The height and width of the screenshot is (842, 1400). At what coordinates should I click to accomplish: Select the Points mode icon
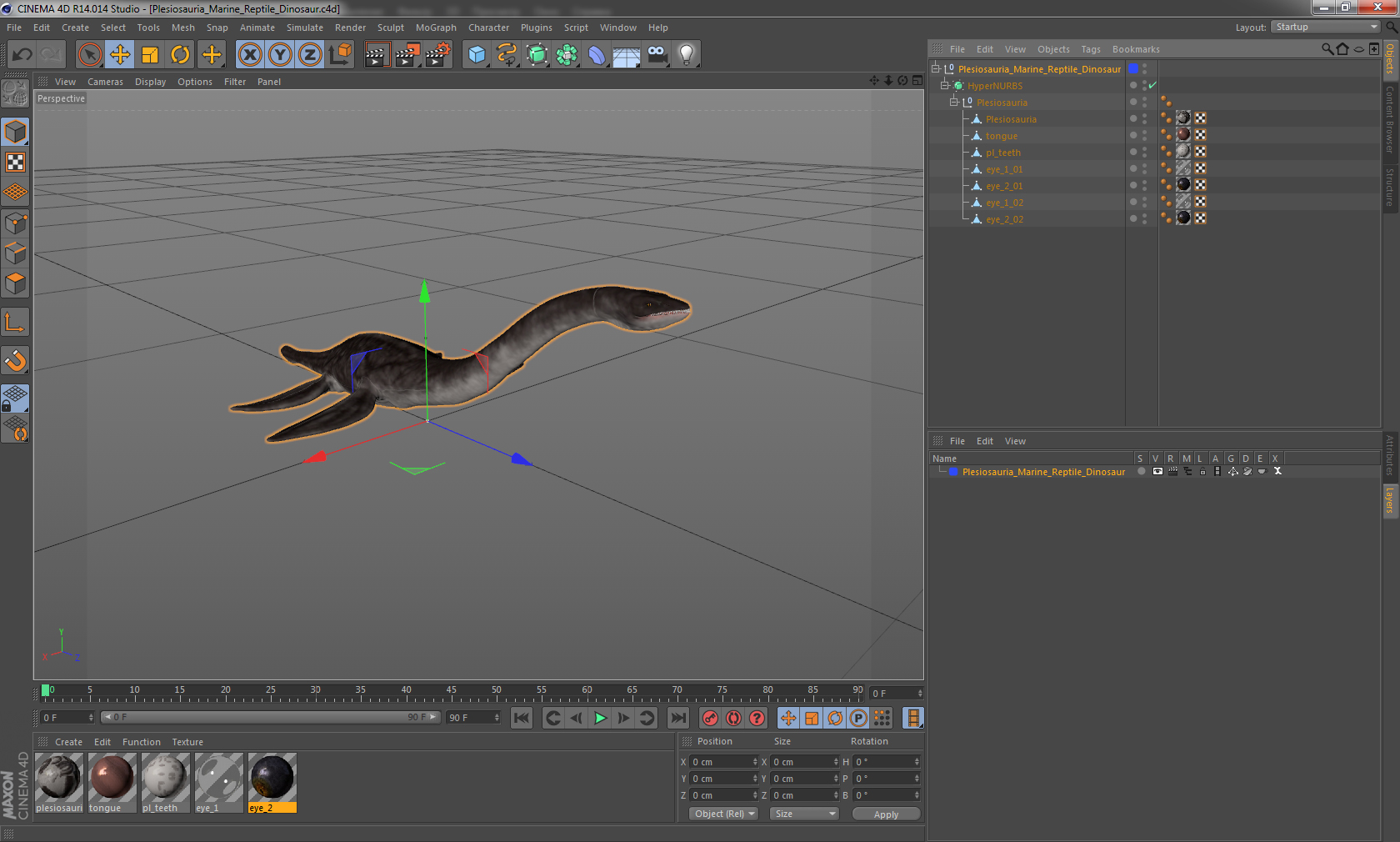(15, 223)
